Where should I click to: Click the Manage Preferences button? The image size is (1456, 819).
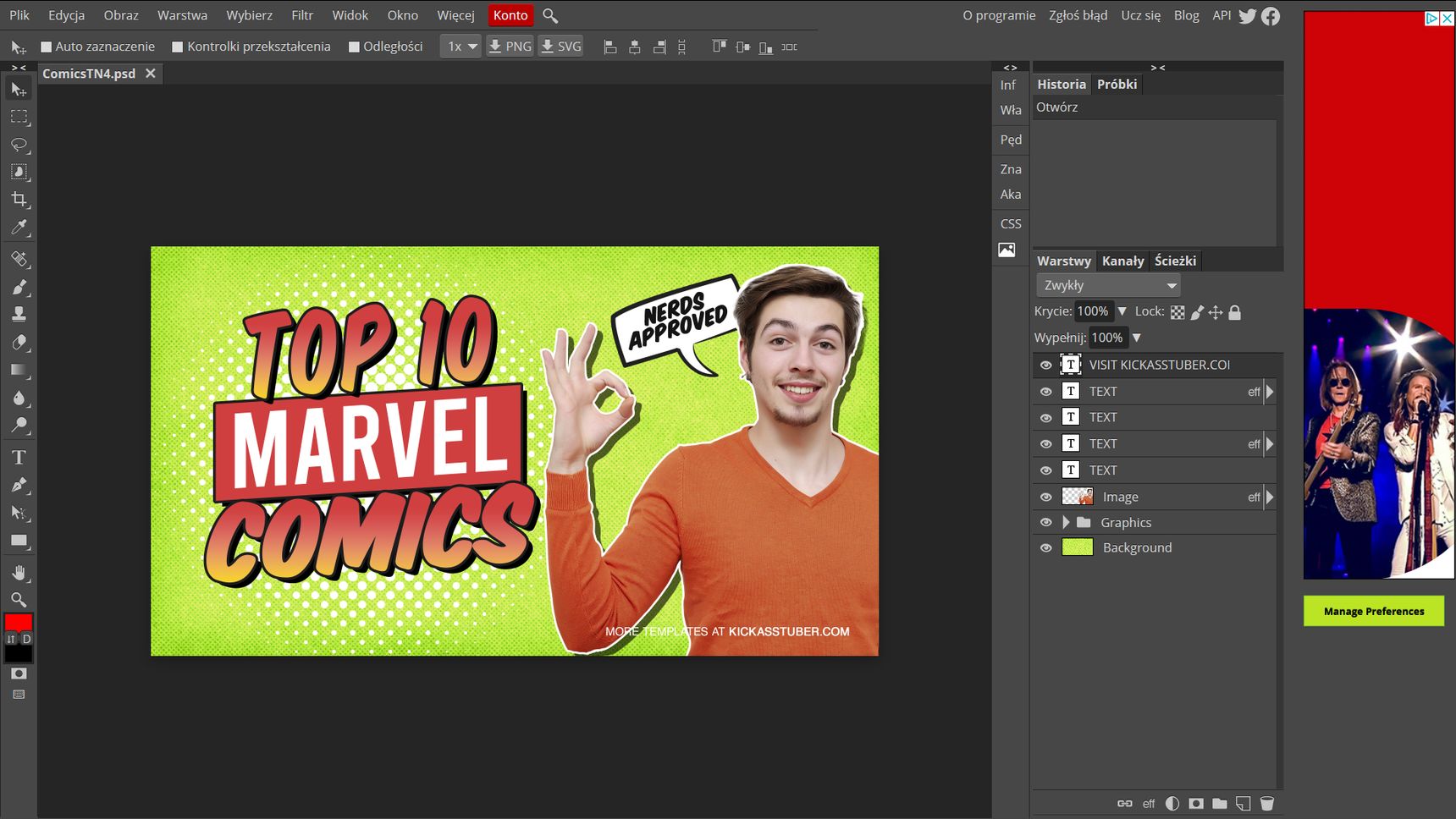1374,611
